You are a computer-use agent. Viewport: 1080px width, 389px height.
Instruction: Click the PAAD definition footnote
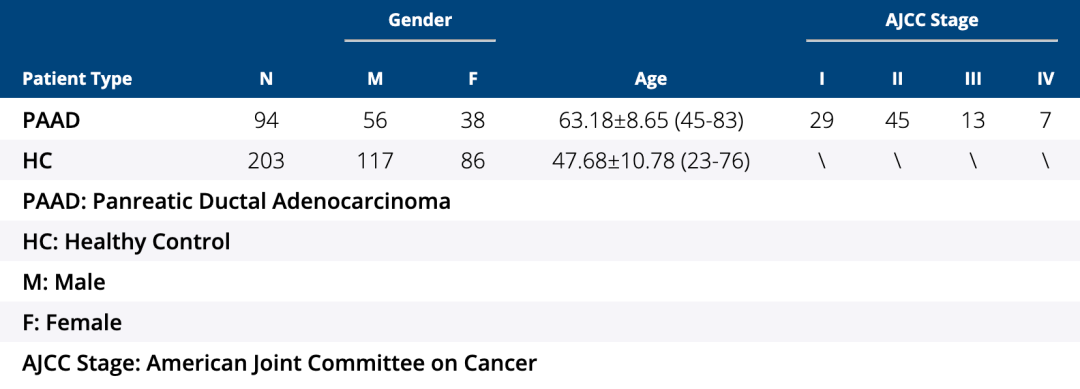[x=236, y=202]
